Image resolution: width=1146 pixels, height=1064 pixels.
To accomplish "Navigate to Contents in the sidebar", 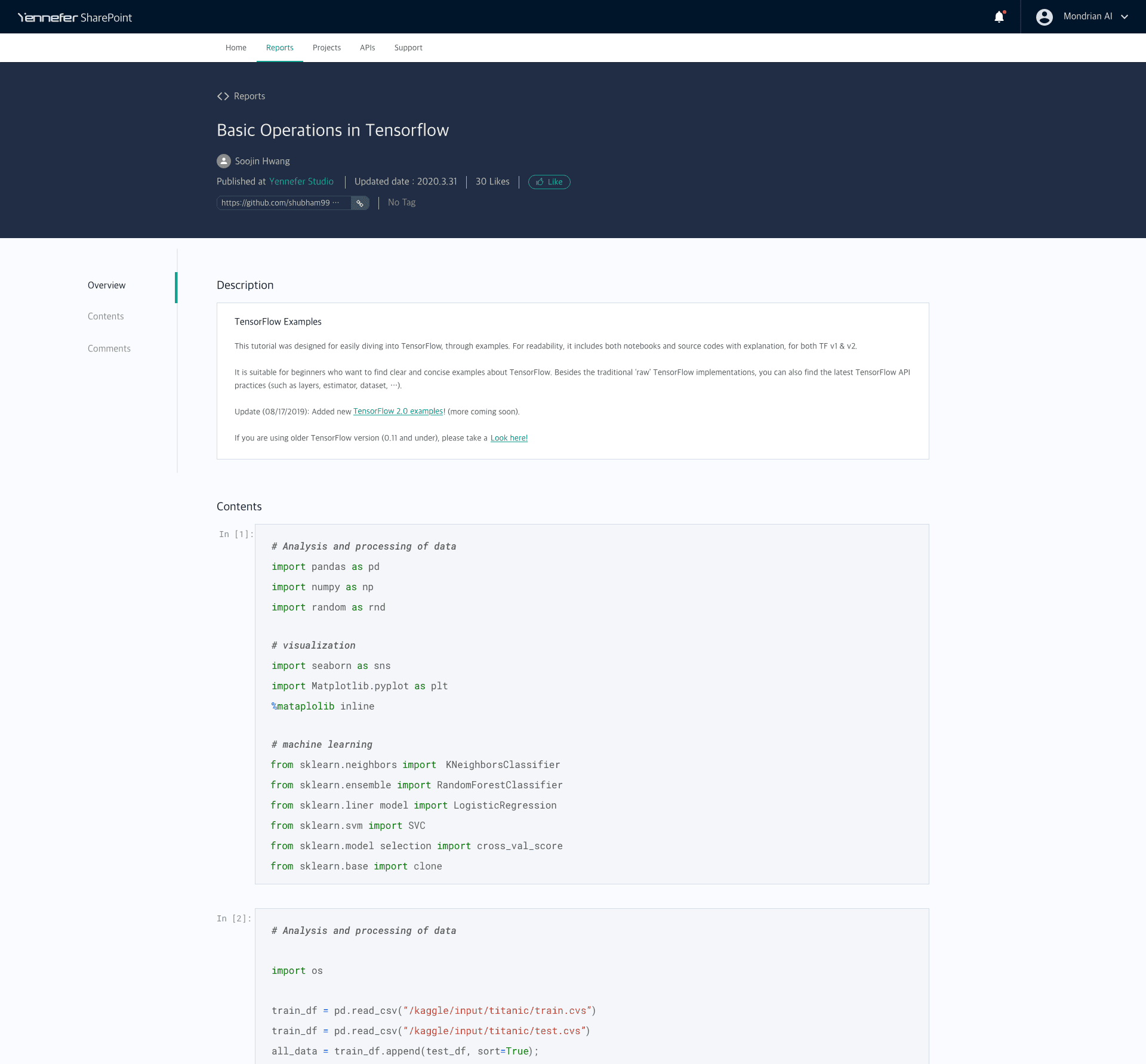I will [106, 316].
